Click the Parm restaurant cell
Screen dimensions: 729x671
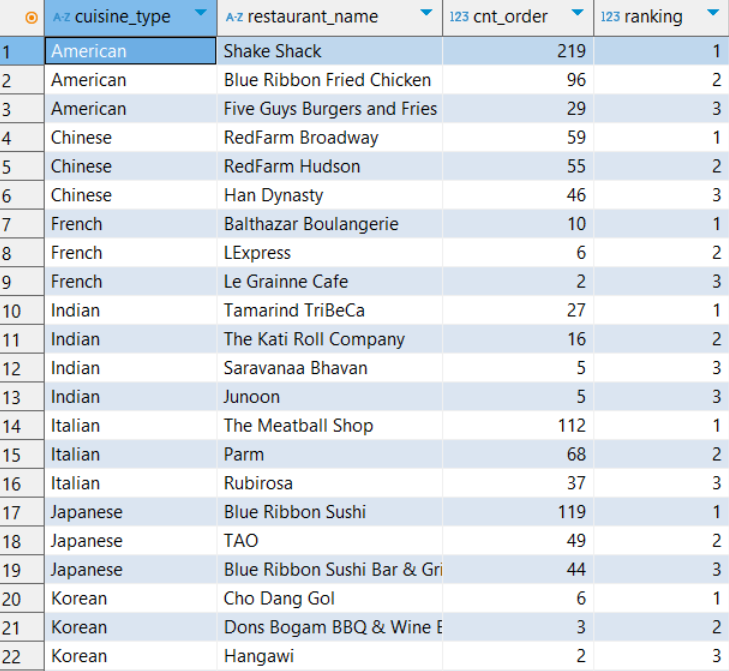coord(330,455)
